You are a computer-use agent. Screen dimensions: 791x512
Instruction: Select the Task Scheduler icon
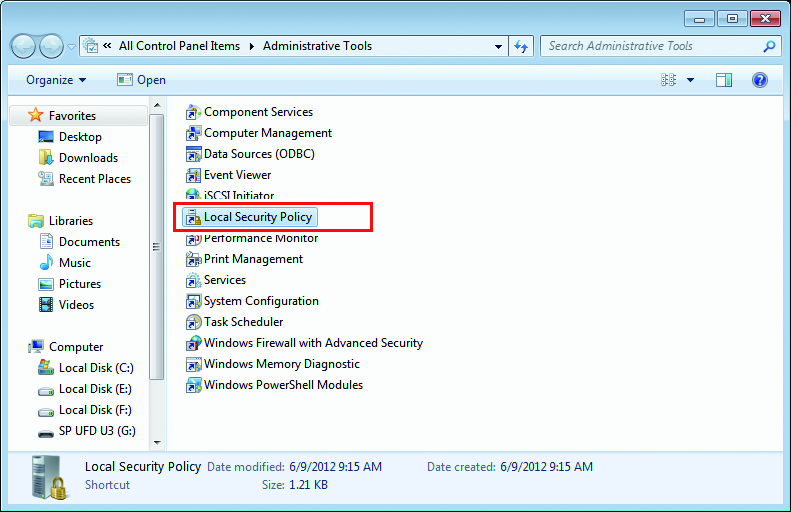194,322
